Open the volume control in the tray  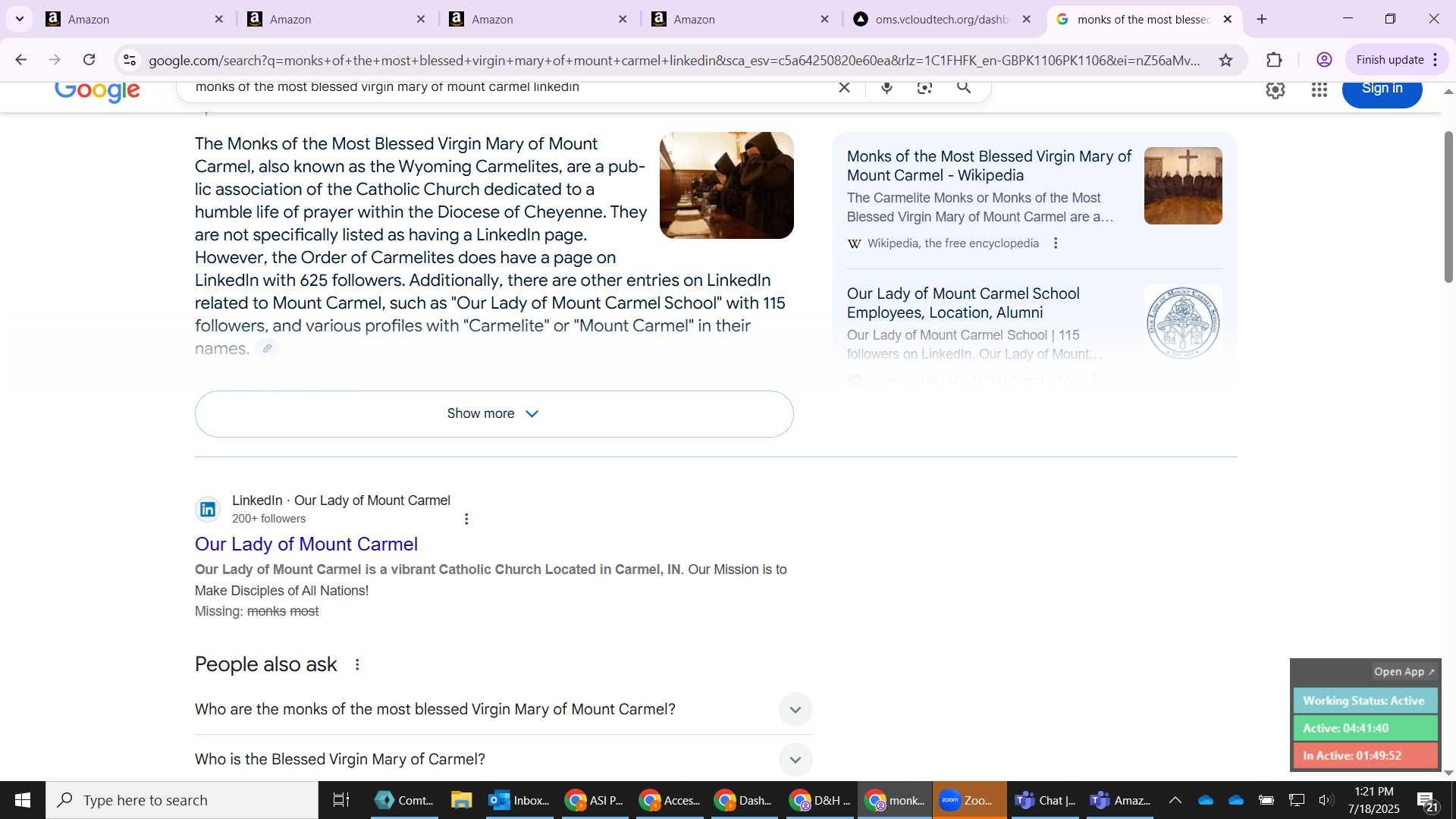coord(1326,800)
